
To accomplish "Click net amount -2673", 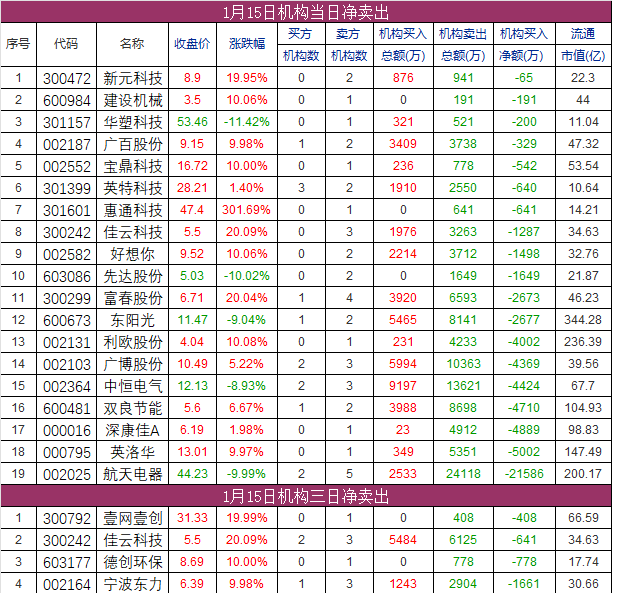I will 524,298.
